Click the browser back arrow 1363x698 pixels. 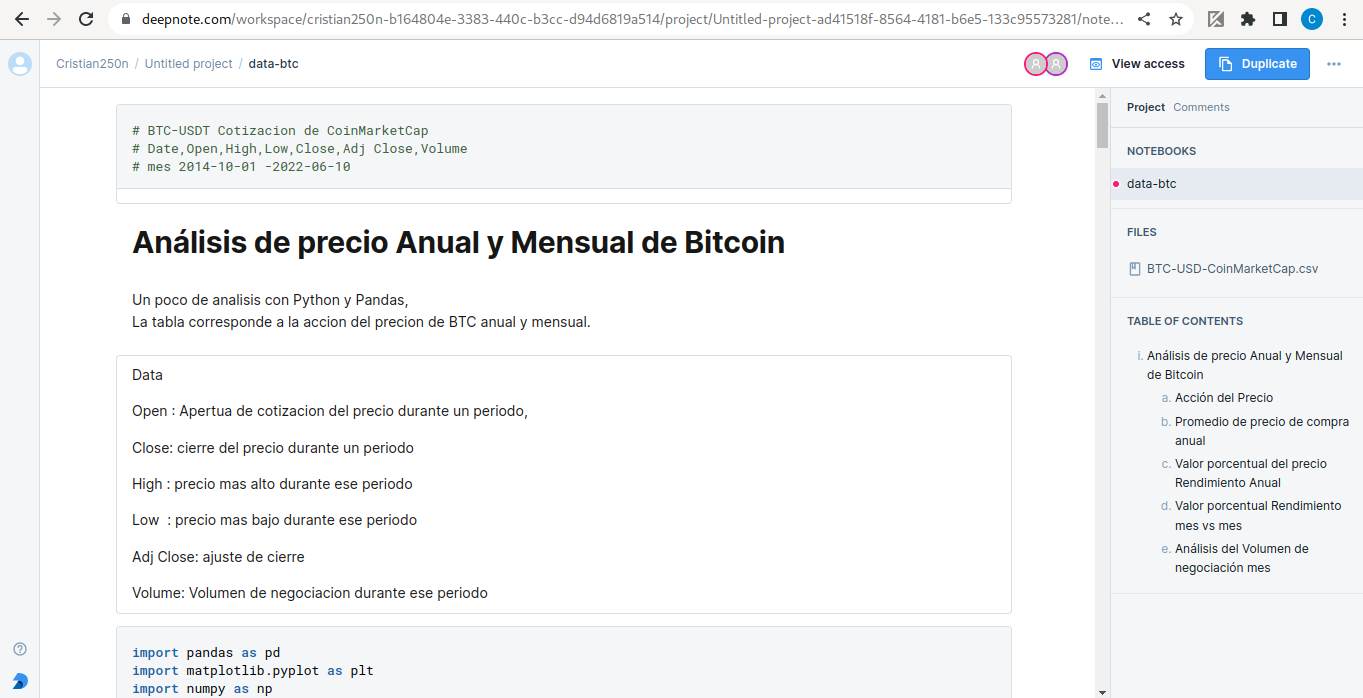21,19
